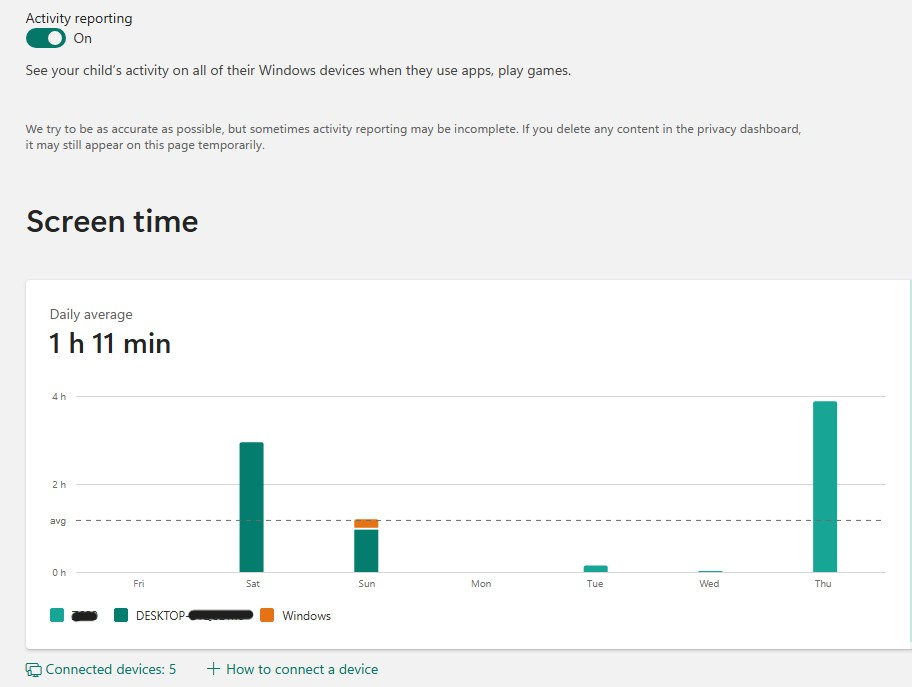912x687 pixels.
Task: Select the small Tuesday screen time bar
Action: coord(596,568)
